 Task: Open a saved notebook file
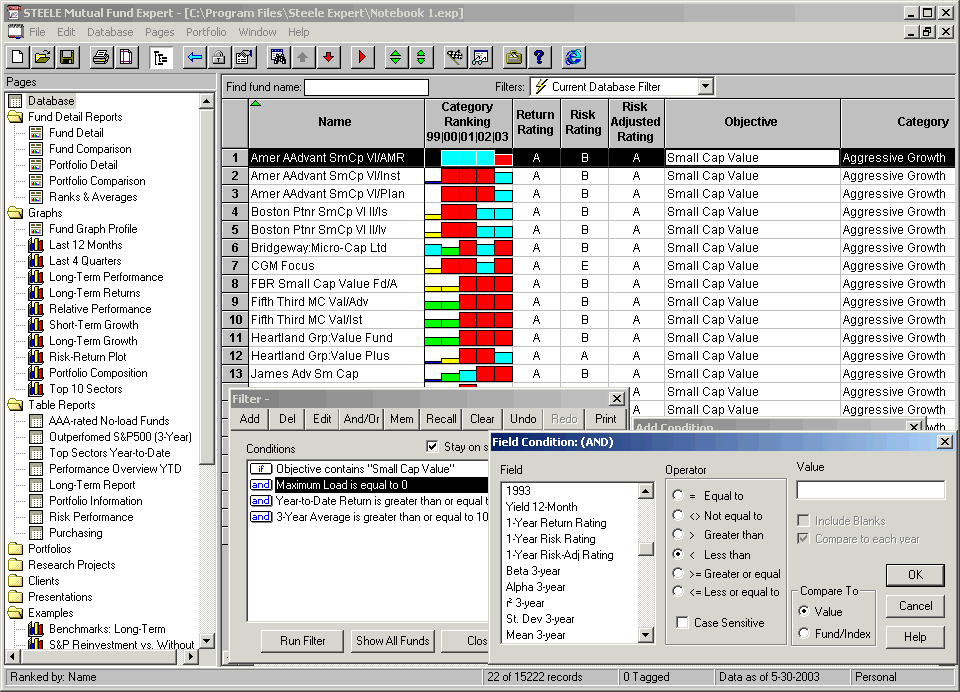click(x=43, y=57)
